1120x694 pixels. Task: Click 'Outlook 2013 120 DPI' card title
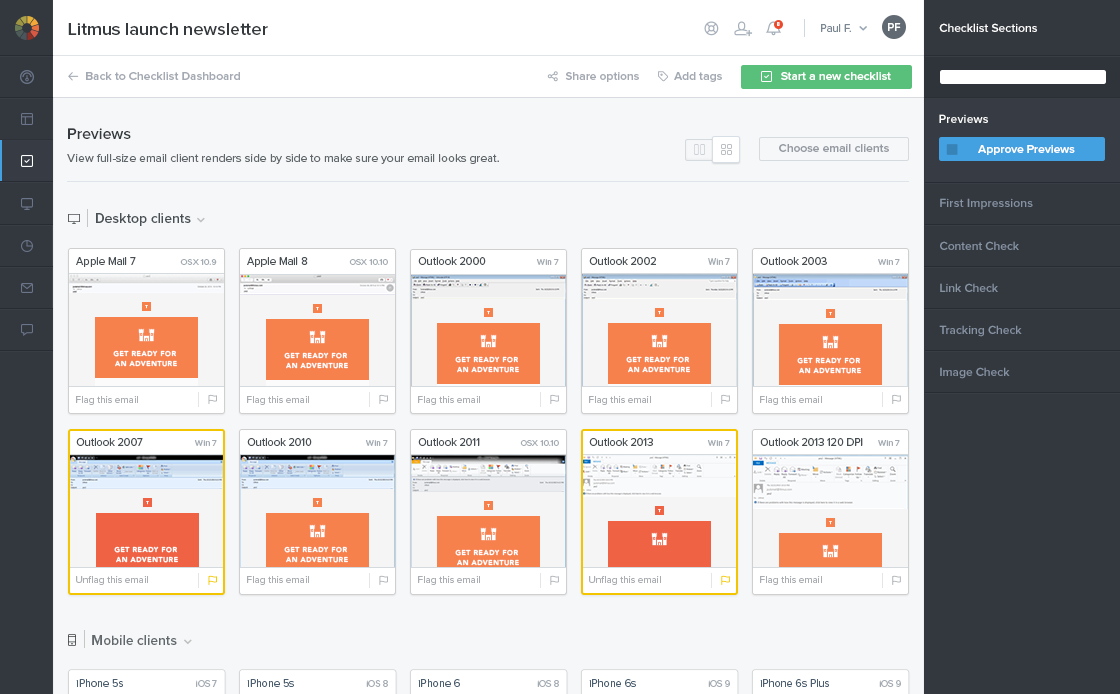[811, 442]
